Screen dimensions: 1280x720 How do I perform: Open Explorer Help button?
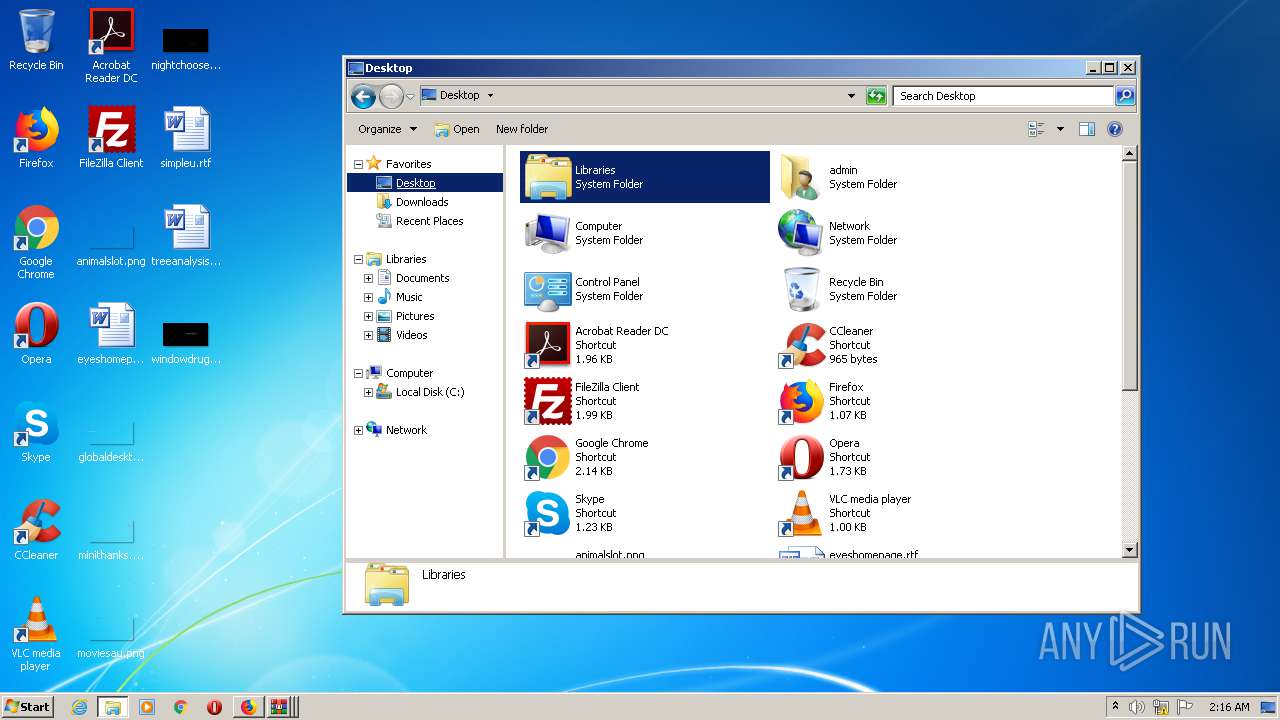pos(1115,129)
